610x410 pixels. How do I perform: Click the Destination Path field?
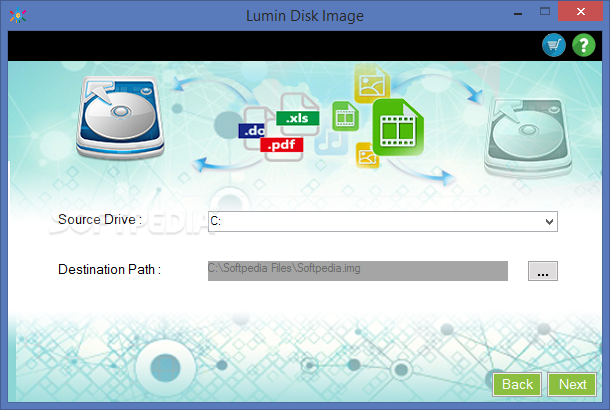click(358, 271)
